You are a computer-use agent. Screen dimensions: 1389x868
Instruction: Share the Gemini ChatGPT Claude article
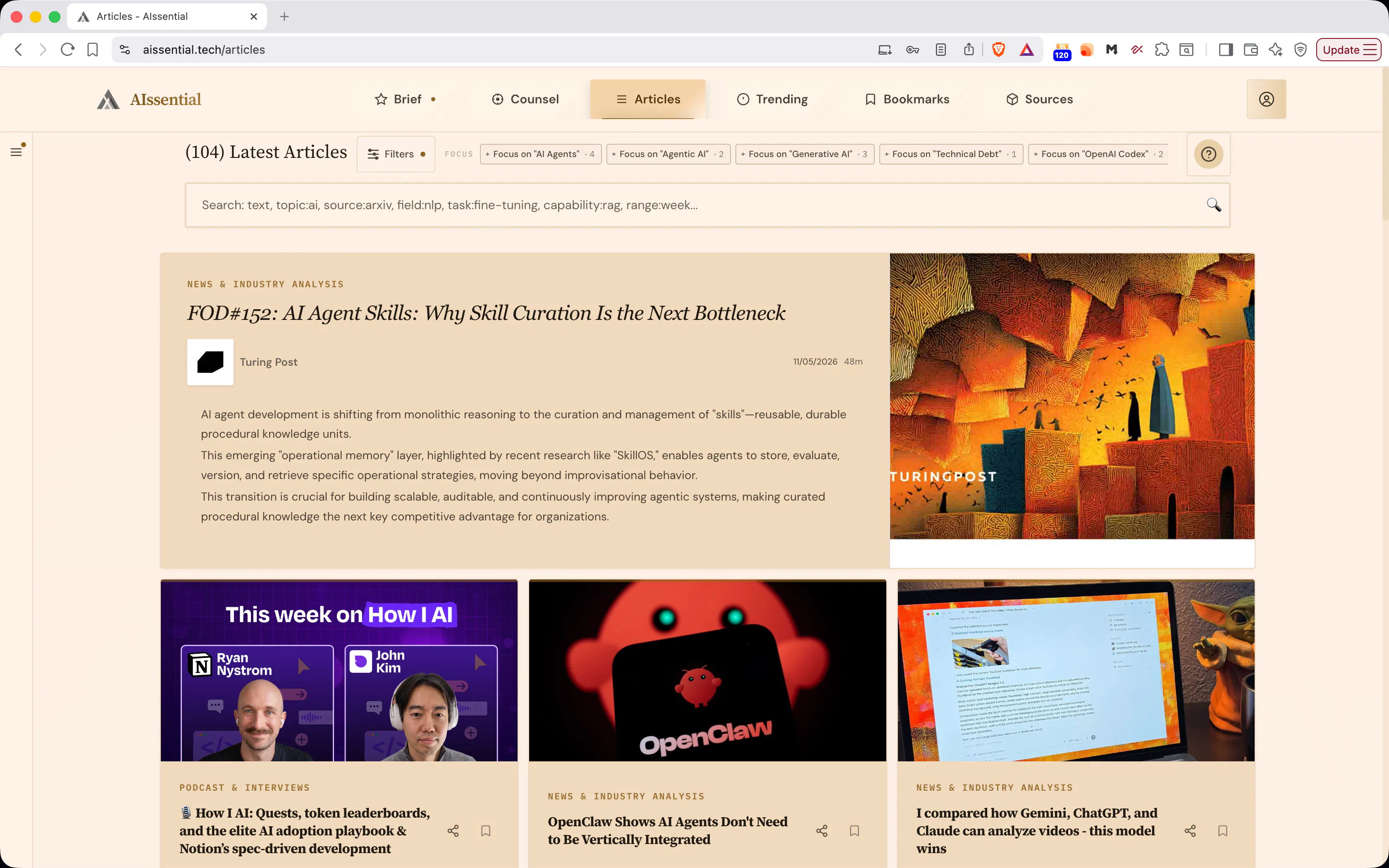click(x=1190, y=831)
